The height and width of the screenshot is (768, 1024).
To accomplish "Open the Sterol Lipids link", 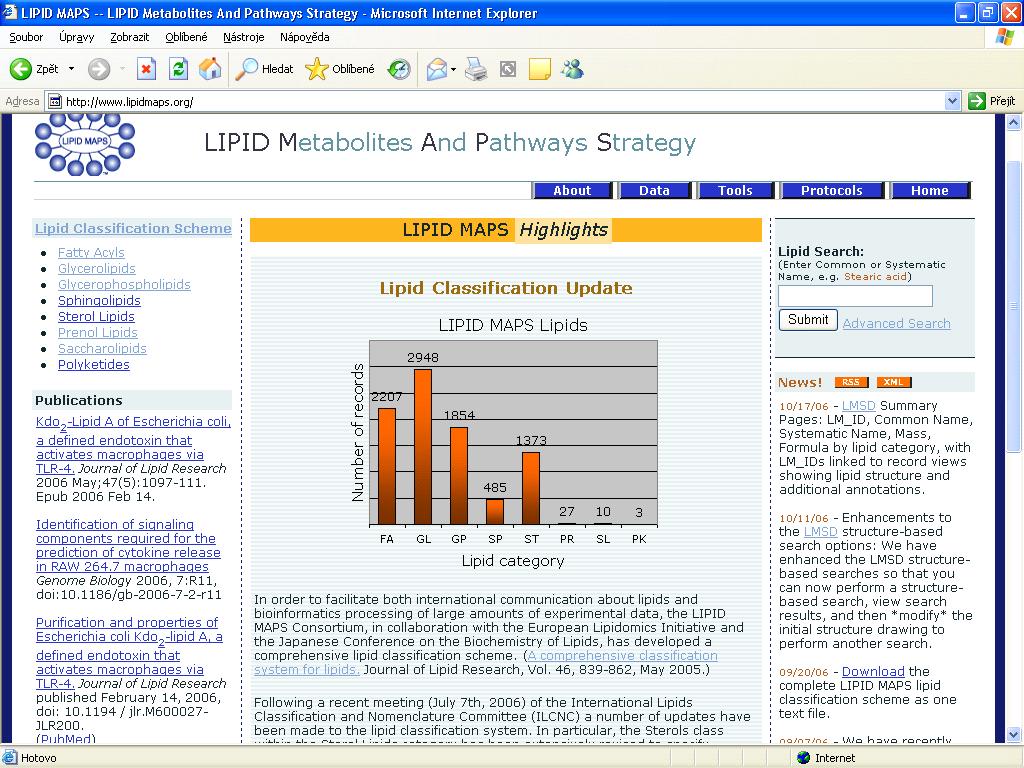I will tap(96, 316).
